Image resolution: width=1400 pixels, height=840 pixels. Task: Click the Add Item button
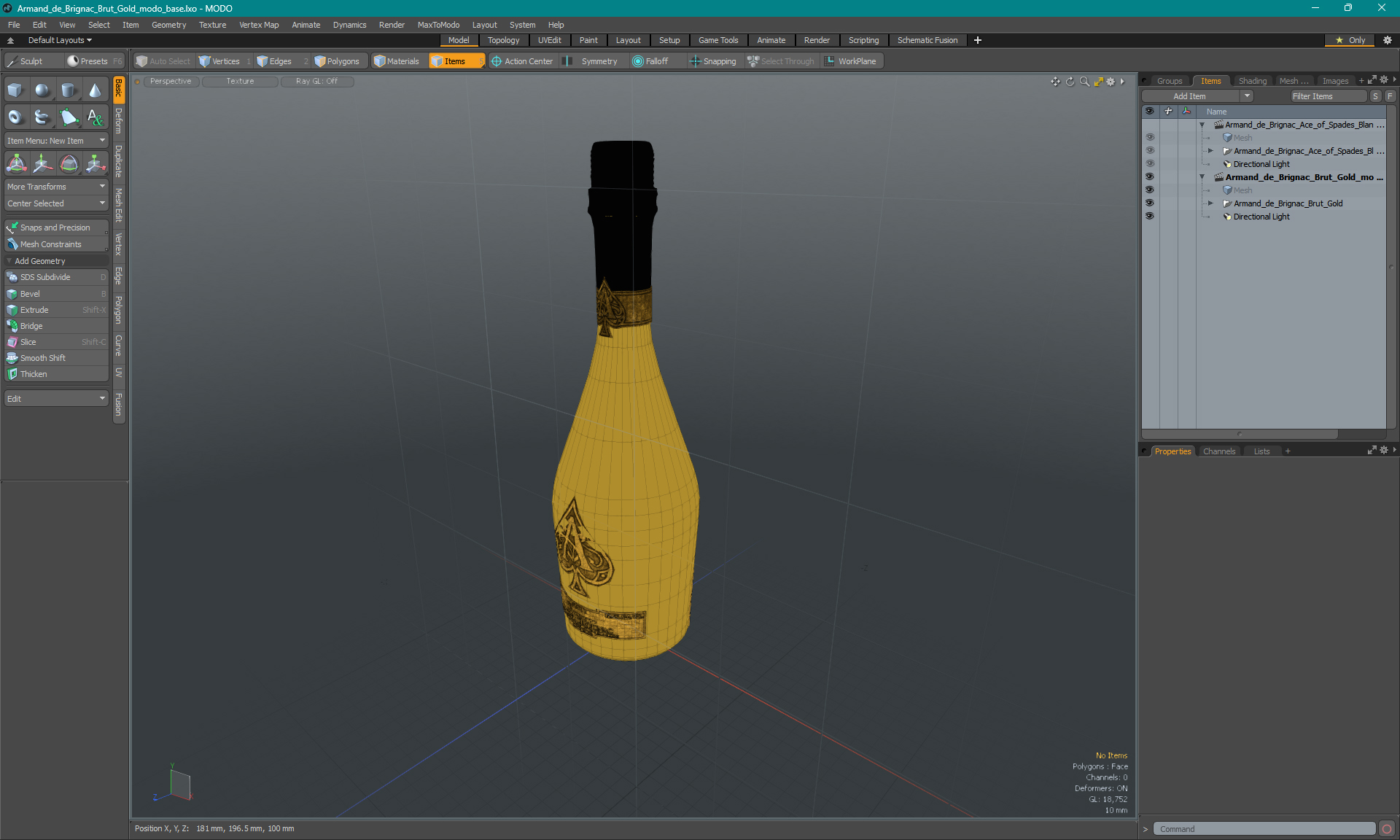coord(1190,96)
